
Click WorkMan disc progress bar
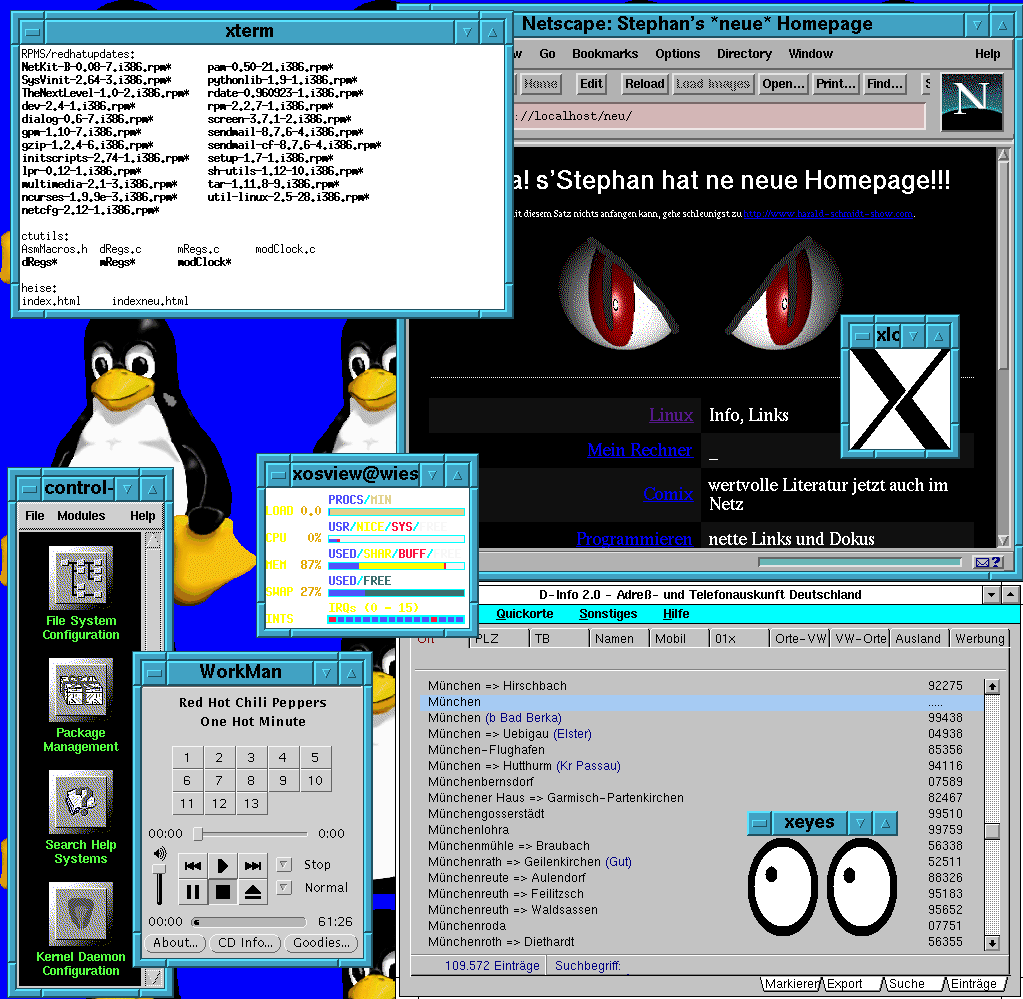249,922
